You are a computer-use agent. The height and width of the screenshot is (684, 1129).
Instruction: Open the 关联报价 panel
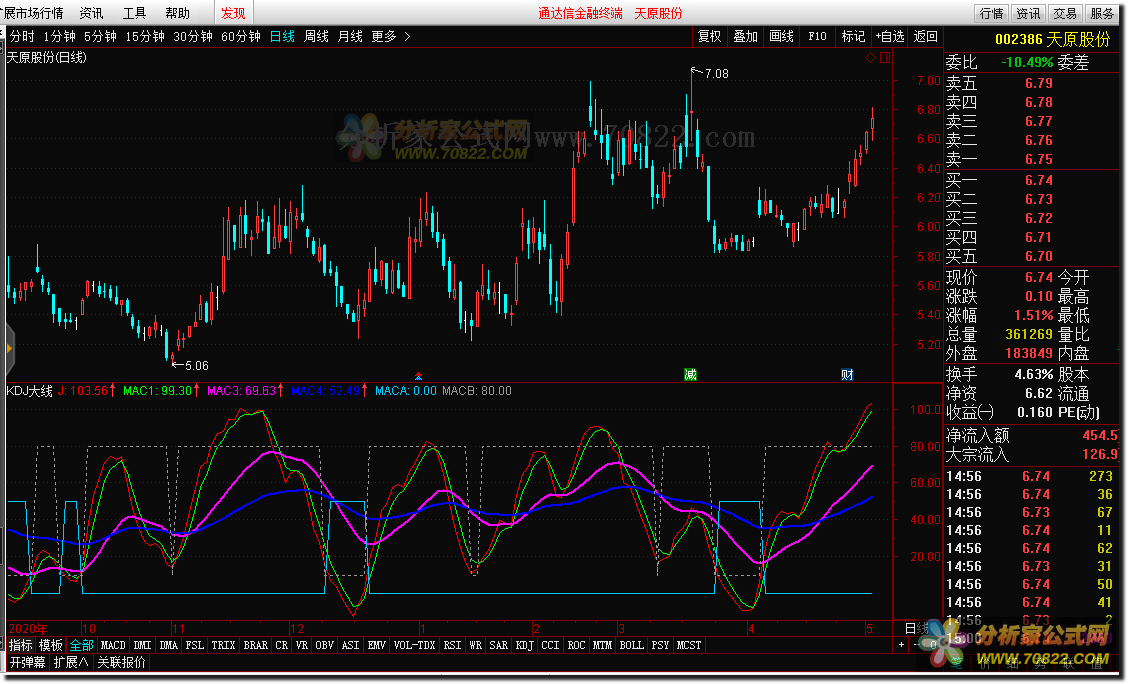point(122,662)
